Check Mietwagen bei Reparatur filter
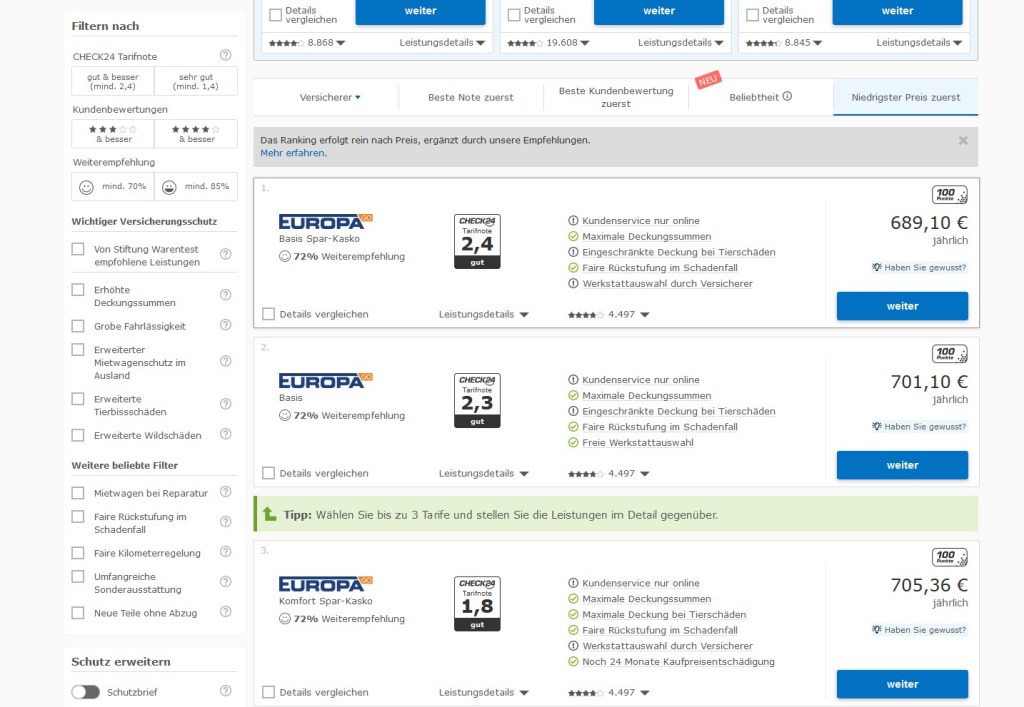1024x707 pixels. click(78, 493)
